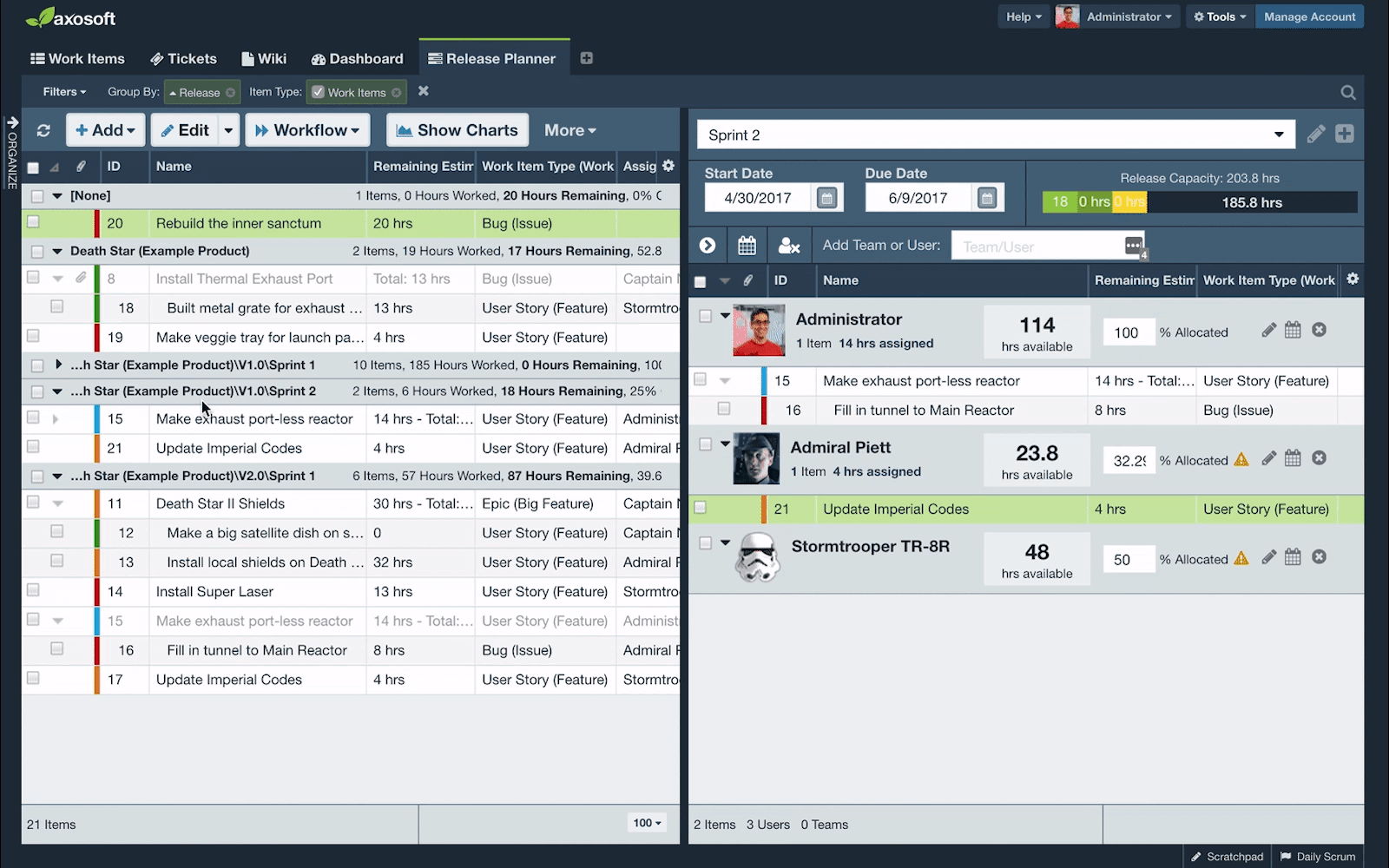This screenshot has width=1389, height=868.
Task: Click the Manage Account button
Action: click(x=1309, y=16)
